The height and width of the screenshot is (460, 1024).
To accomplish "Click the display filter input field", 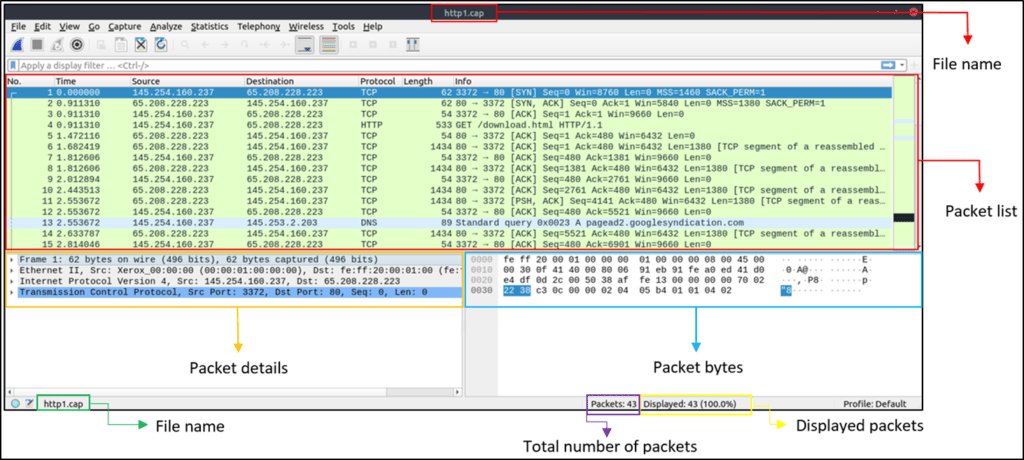I will [449, 66].
